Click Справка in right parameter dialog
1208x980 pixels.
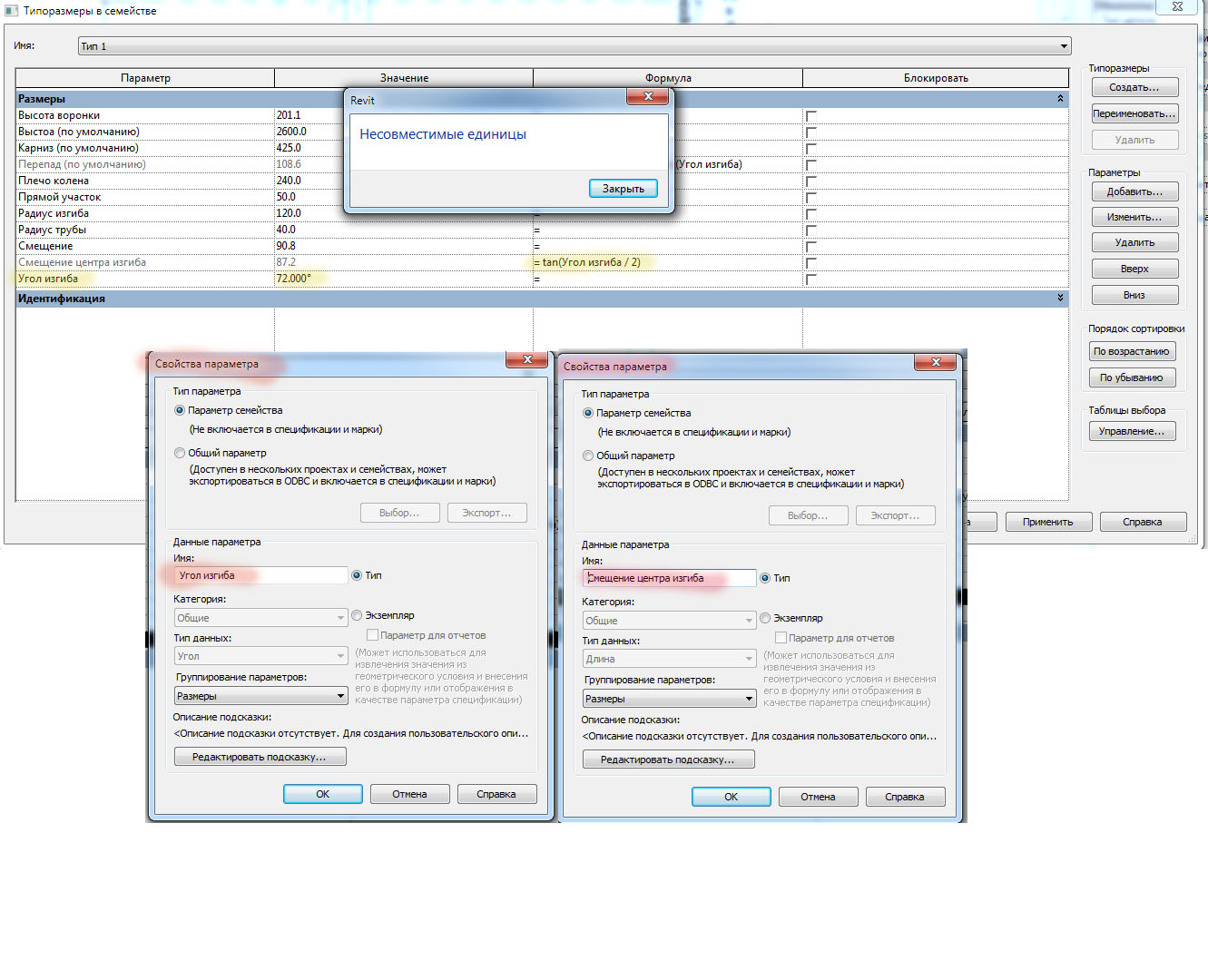[x=905, y=797]
